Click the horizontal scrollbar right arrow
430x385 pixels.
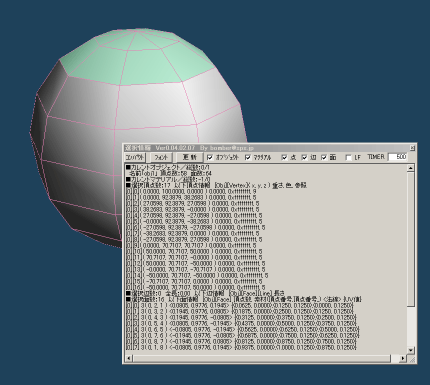click(403, 358)
